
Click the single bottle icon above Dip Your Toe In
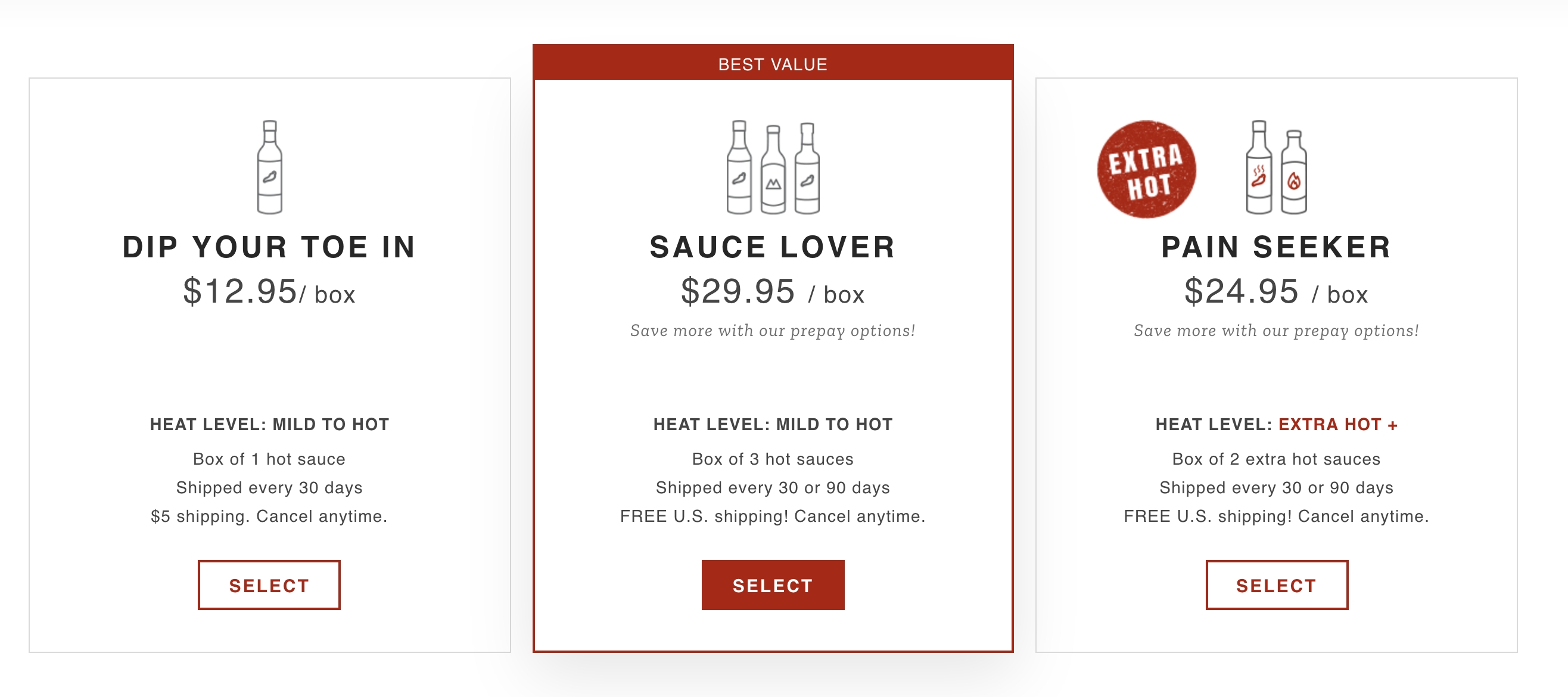(x=270, y=167)
